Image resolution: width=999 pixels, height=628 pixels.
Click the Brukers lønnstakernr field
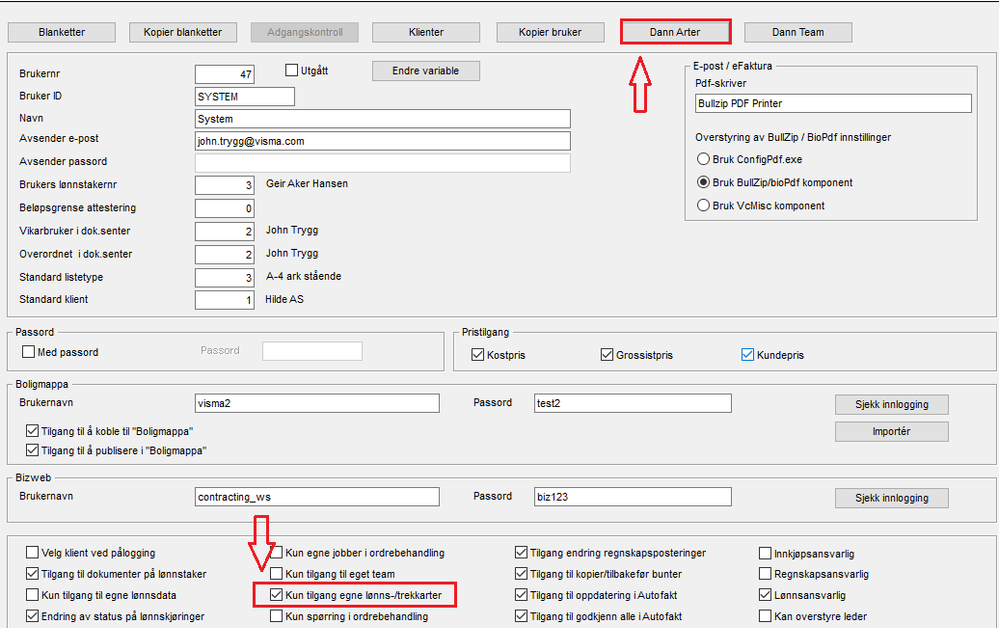click(225, 185)
